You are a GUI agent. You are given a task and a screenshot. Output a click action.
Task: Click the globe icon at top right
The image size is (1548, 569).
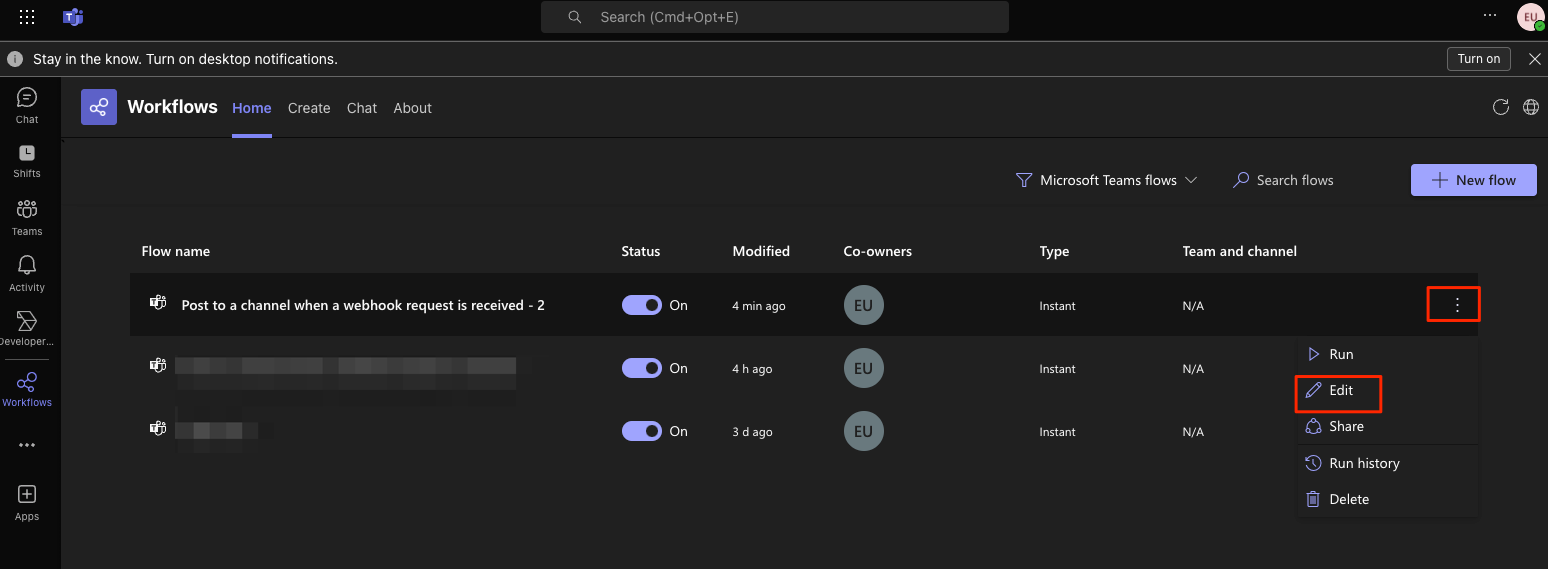point(1531,107)
